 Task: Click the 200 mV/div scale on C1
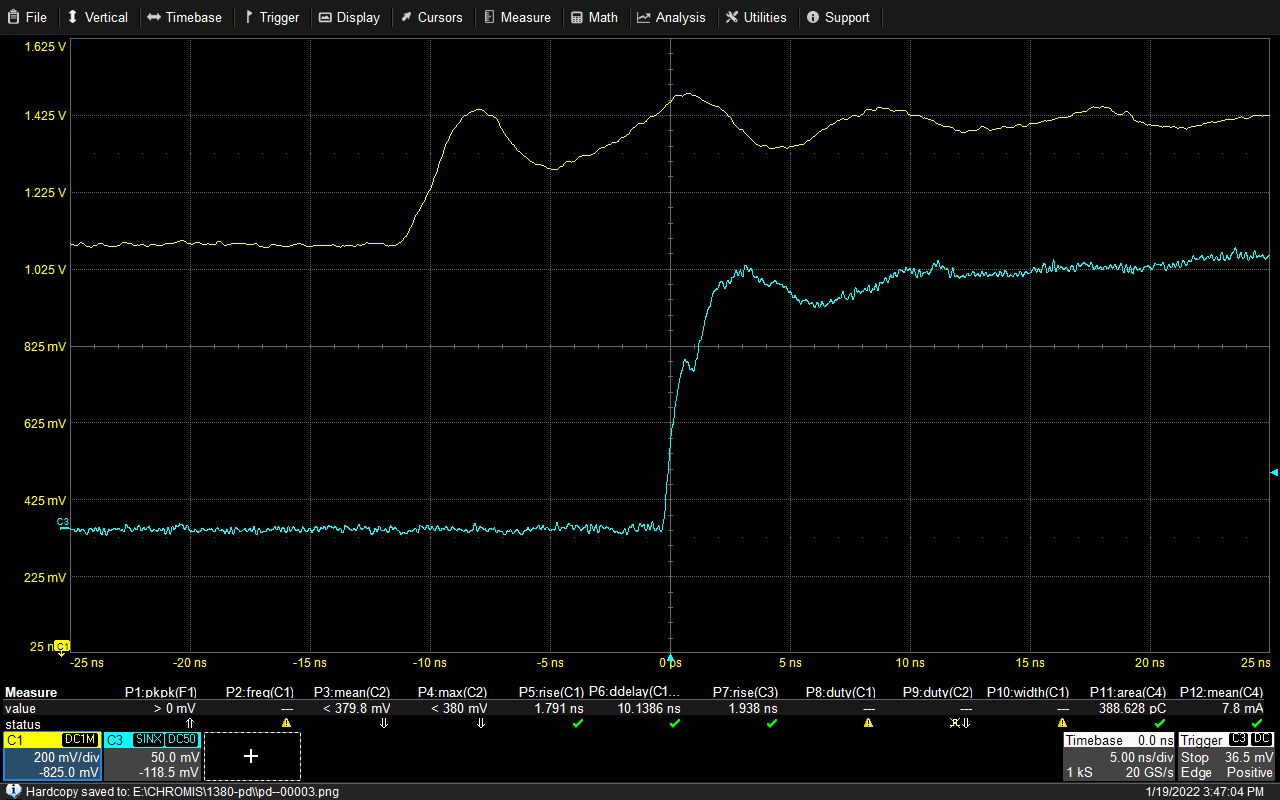coord(68,757)
